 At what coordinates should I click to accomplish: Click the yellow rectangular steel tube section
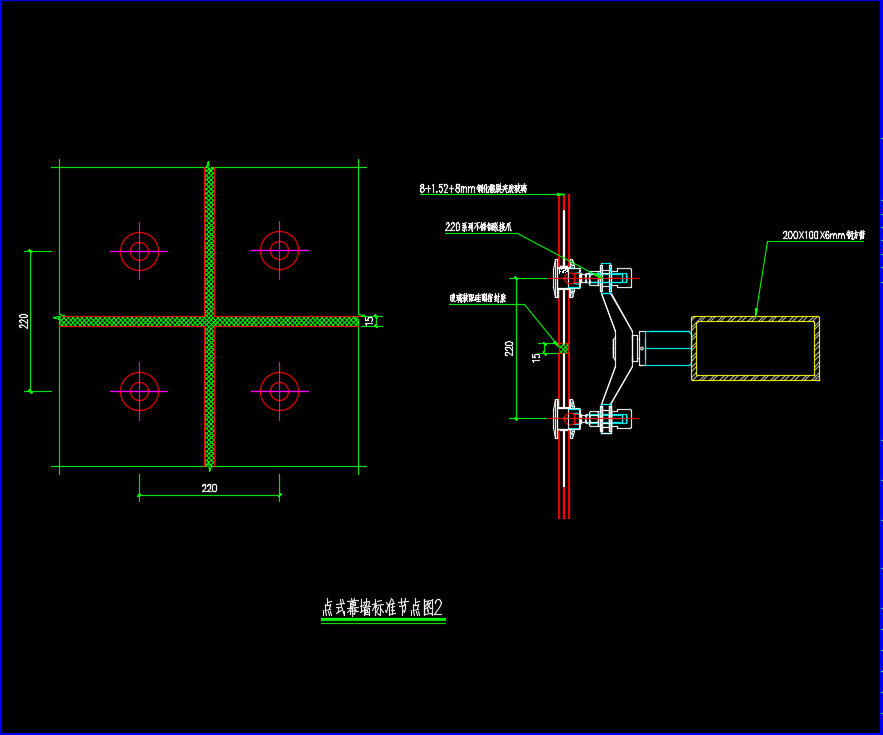pos(755,348)
